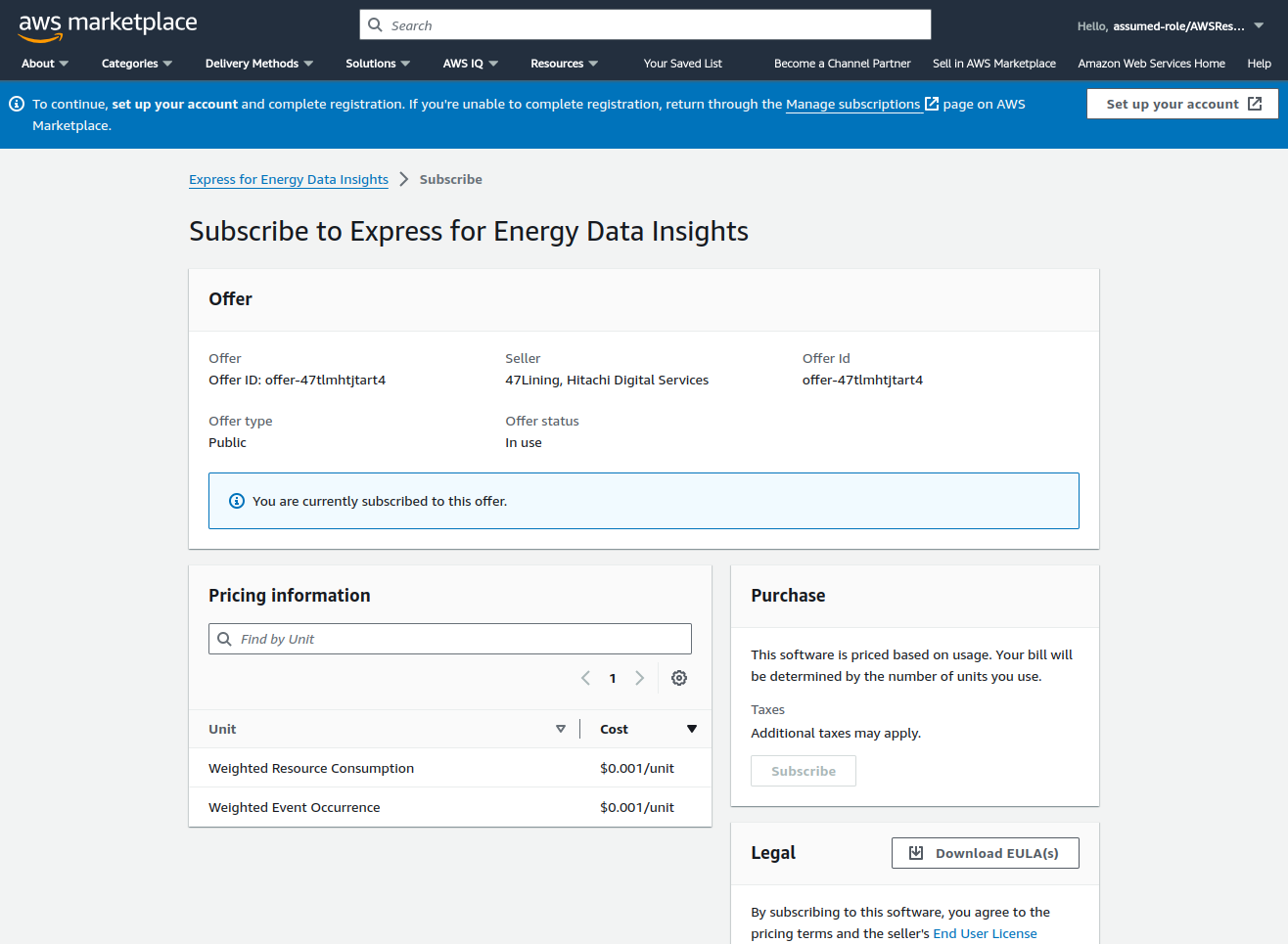Click Weighted Resource Consumption $0.001/unit cost
The width and height of the screenshot is (1288, 944).
point(637,768)
